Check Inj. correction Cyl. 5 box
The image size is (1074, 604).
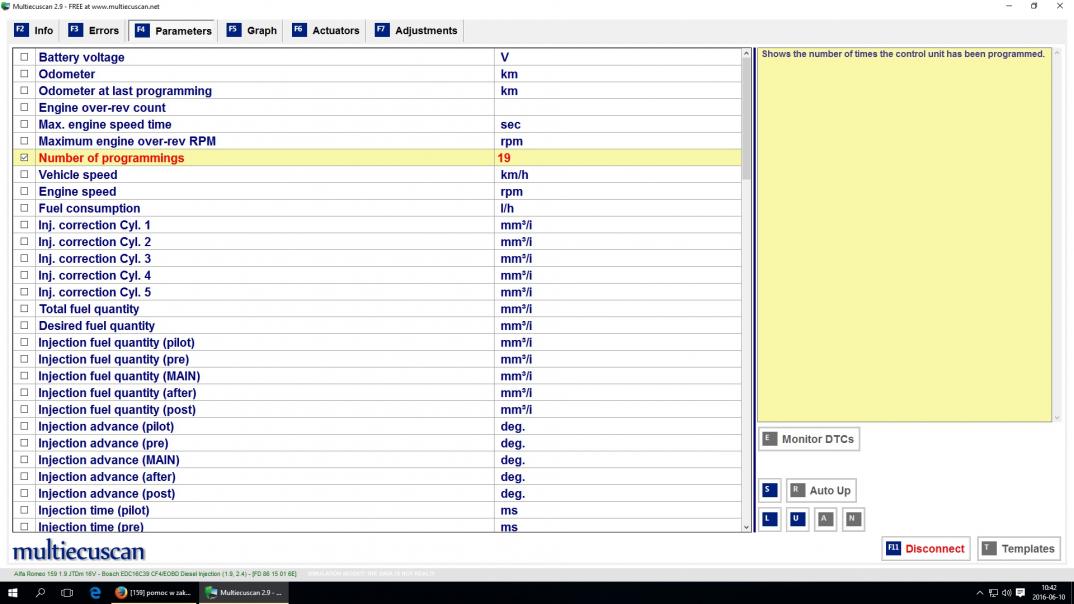click(25, 292)
